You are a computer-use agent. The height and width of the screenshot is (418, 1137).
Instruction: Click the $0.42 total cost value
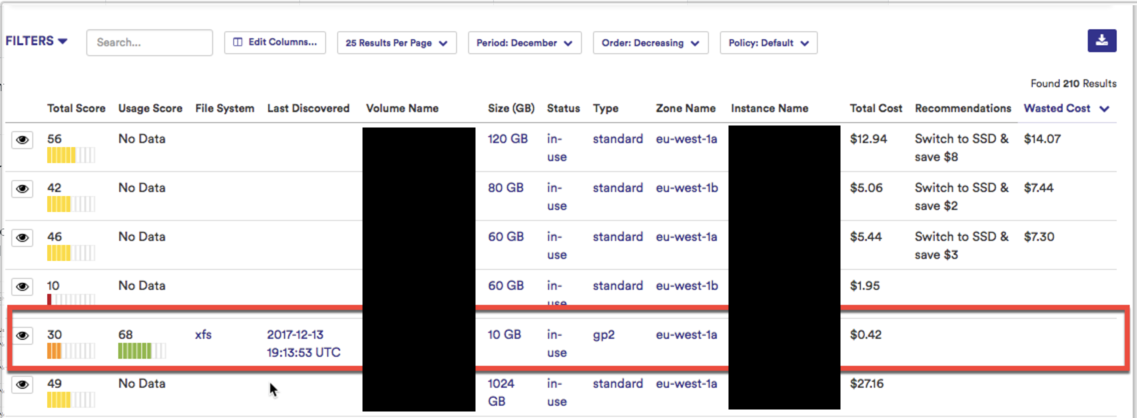pyautogui.click(x=867, y=335)
